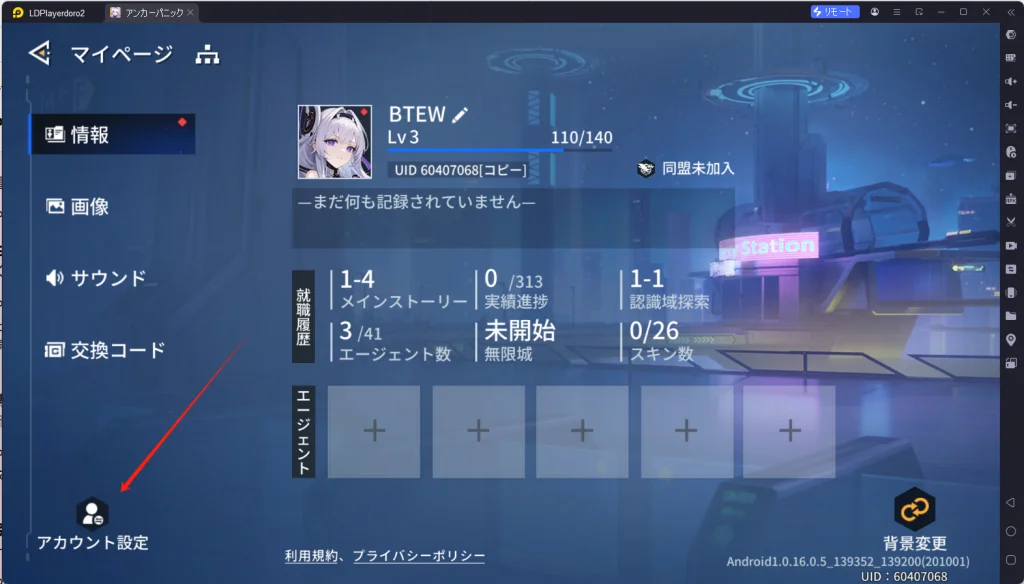Tap the Android home circle
The image size is (1024, 584).
click(x=1010, y=531)
